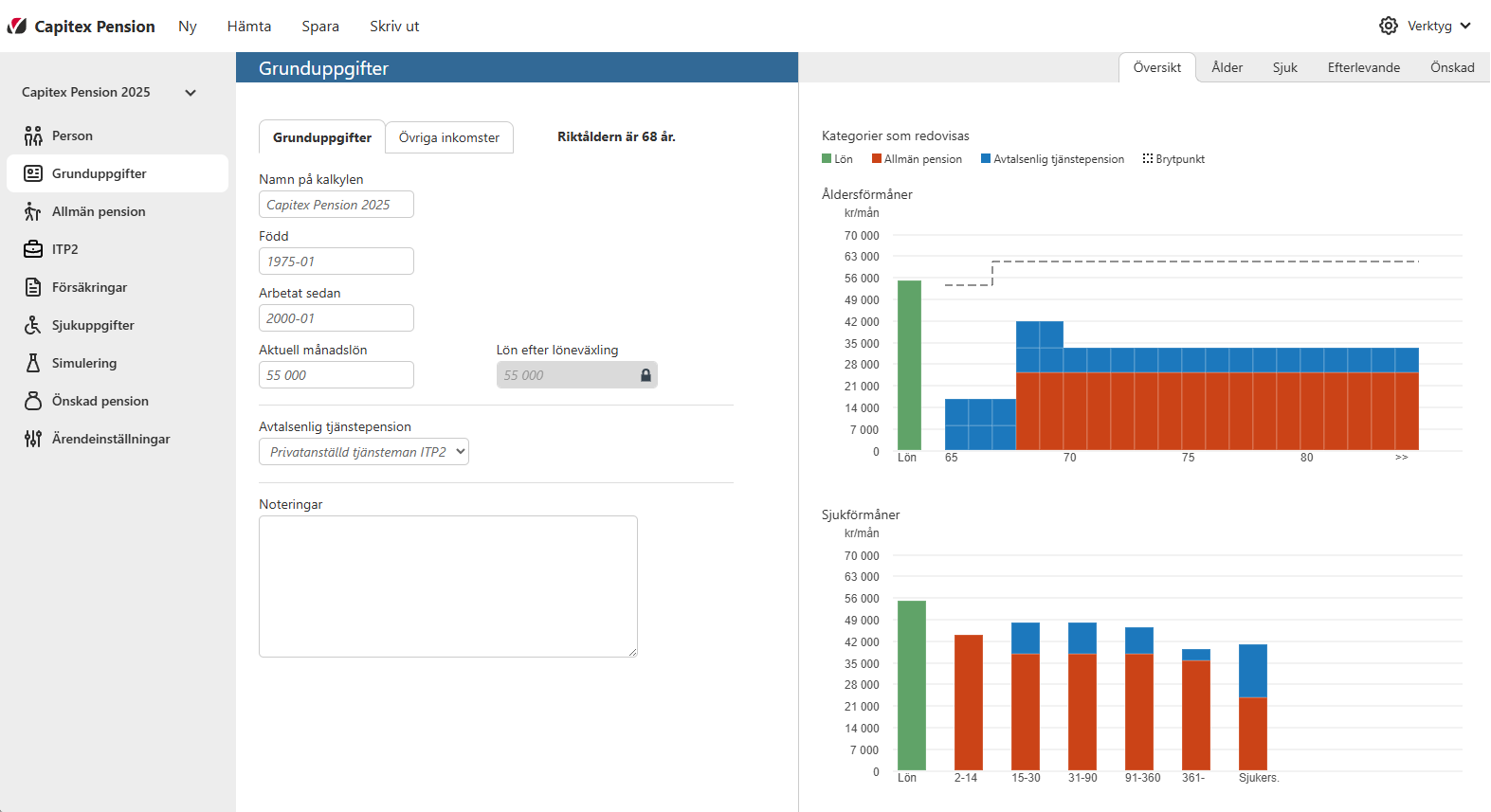Click the Önskad pension money bag icon
The height and width of the screenshot is (812, 1491).
tap(33, 401)
